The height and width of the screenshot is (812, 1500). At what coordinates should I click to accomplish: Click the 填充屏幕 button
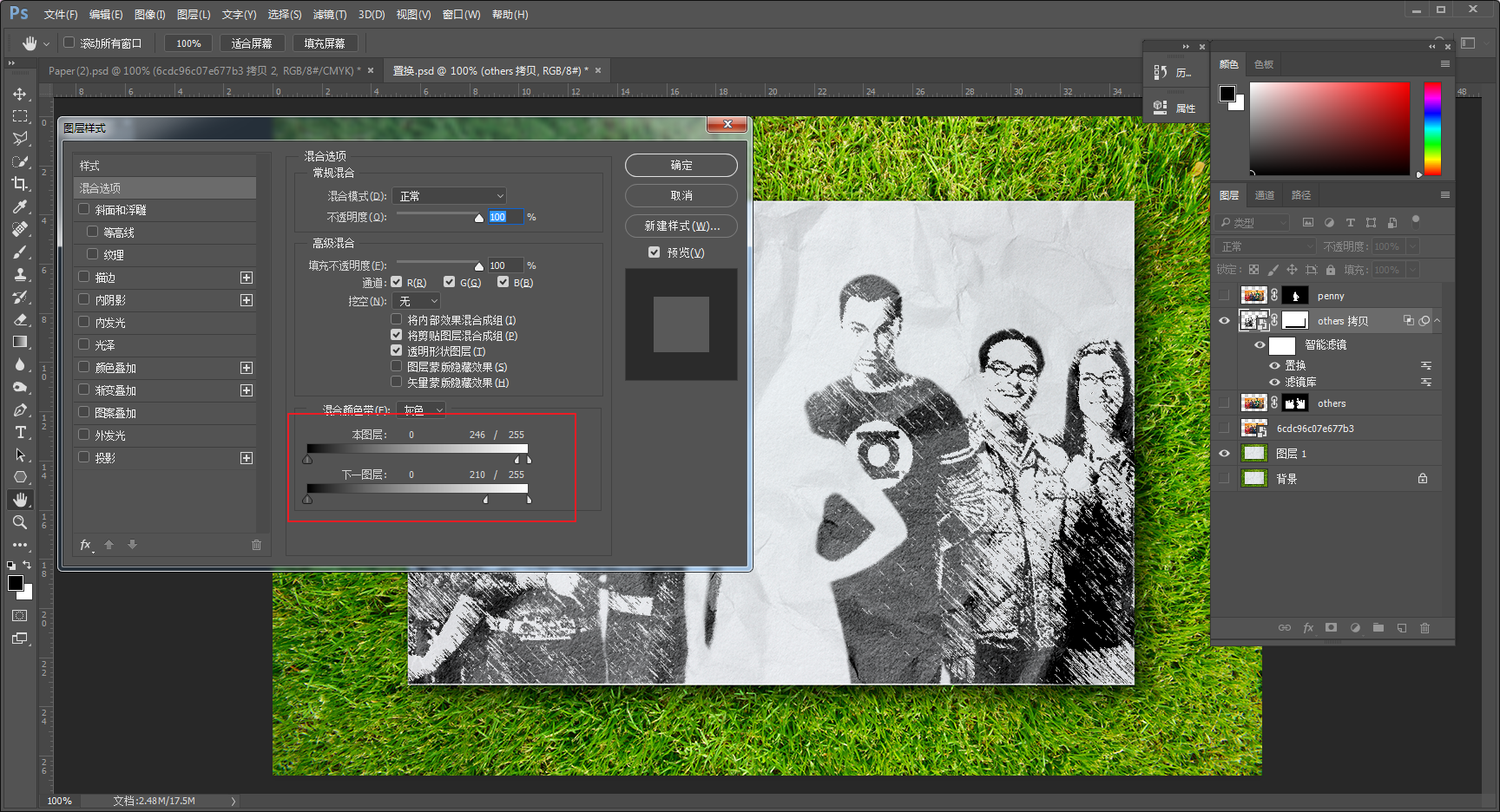pyautogui.click(x=325, y=43)
